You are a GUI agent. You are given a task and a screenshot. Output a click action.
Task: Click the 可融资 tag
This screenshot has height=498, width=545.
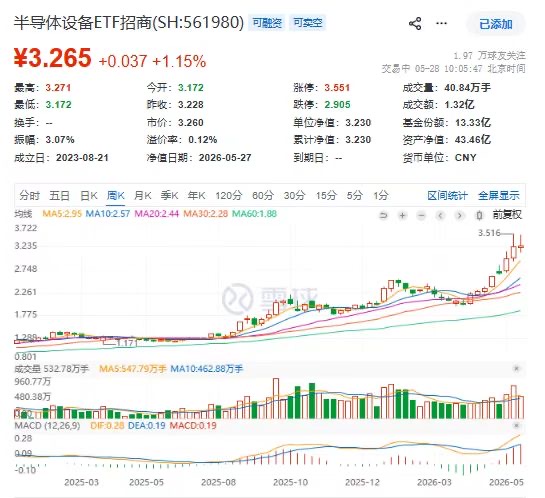(267, 23)
